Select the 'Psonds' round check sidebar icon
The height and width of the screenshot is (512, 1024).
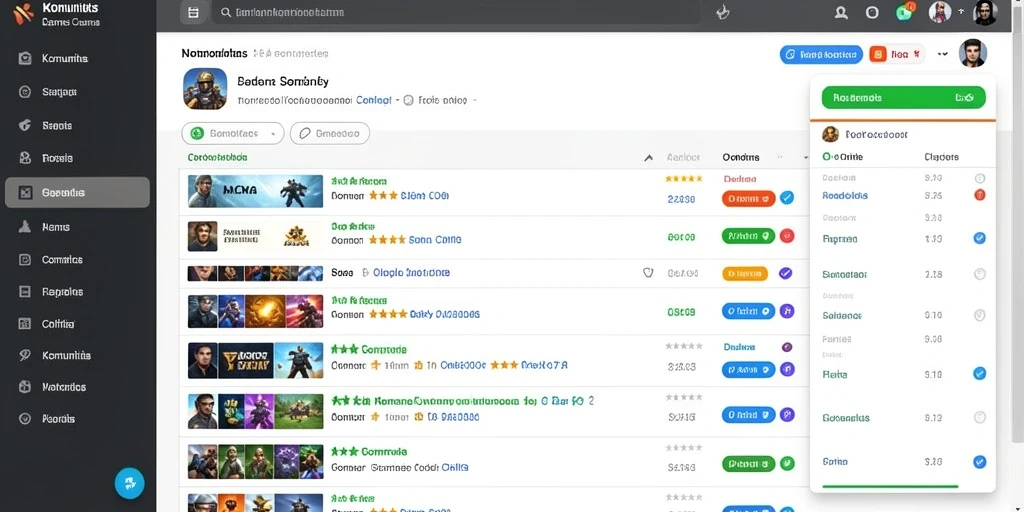[25, 419]
